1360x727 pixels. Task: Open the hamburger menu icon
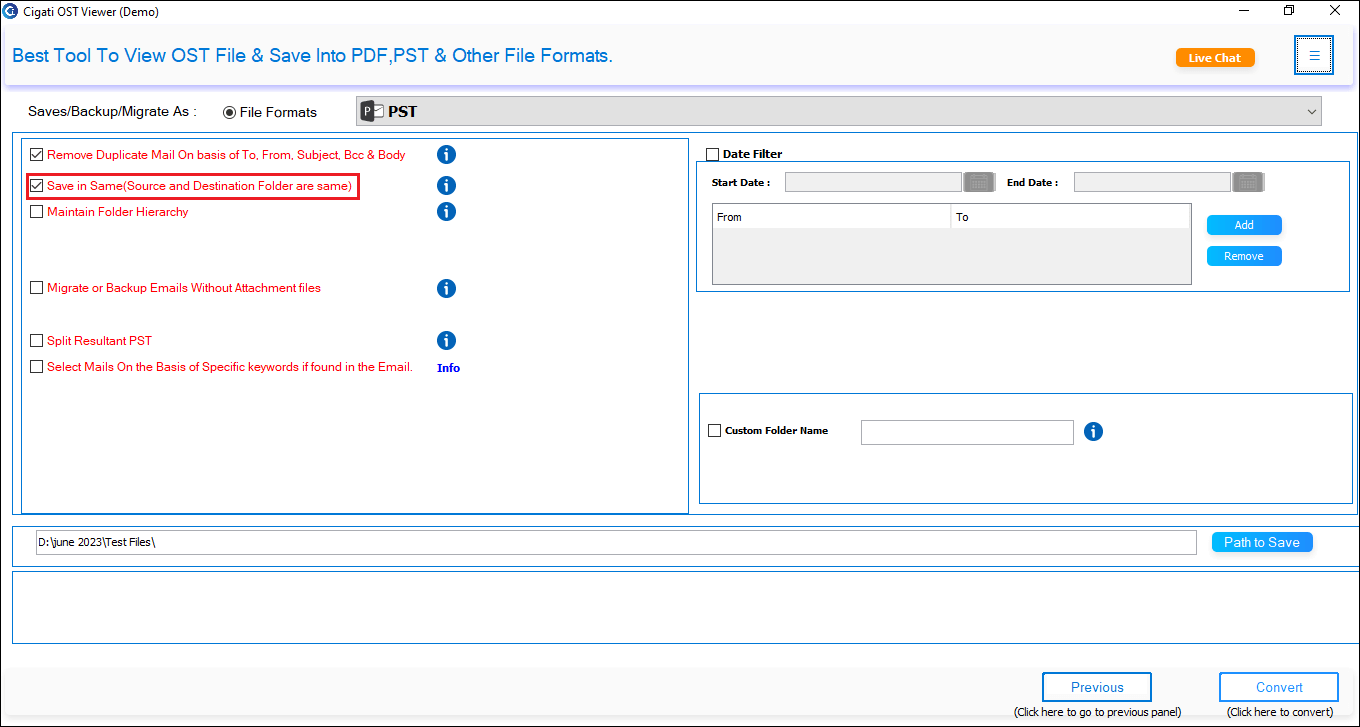[x=1314, y=56]
